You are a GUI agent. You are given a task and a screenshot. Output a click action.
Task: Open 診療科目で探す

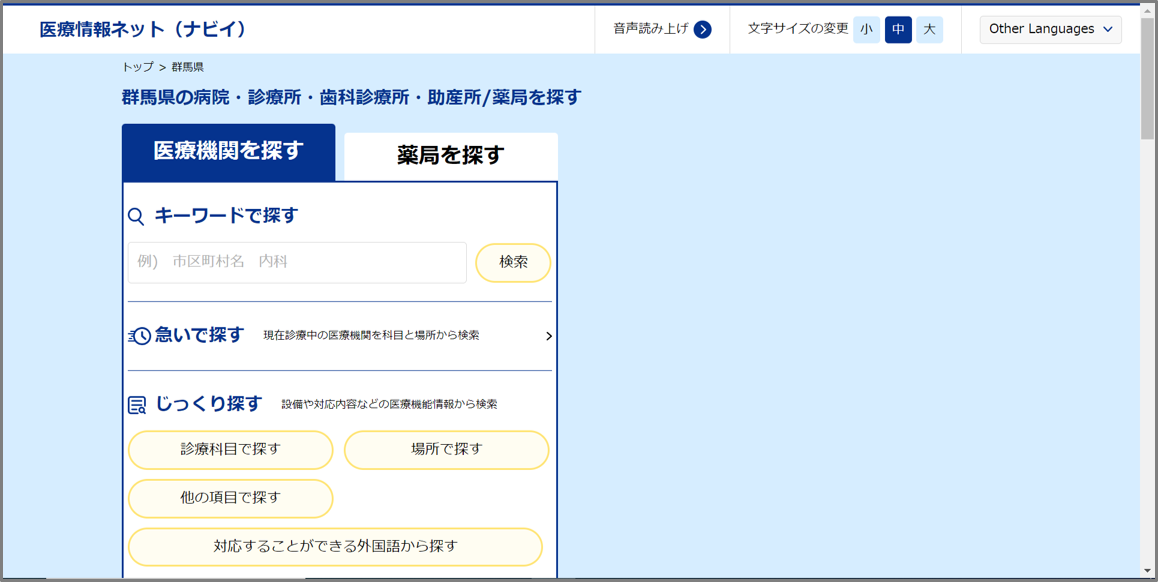point(230,450)
